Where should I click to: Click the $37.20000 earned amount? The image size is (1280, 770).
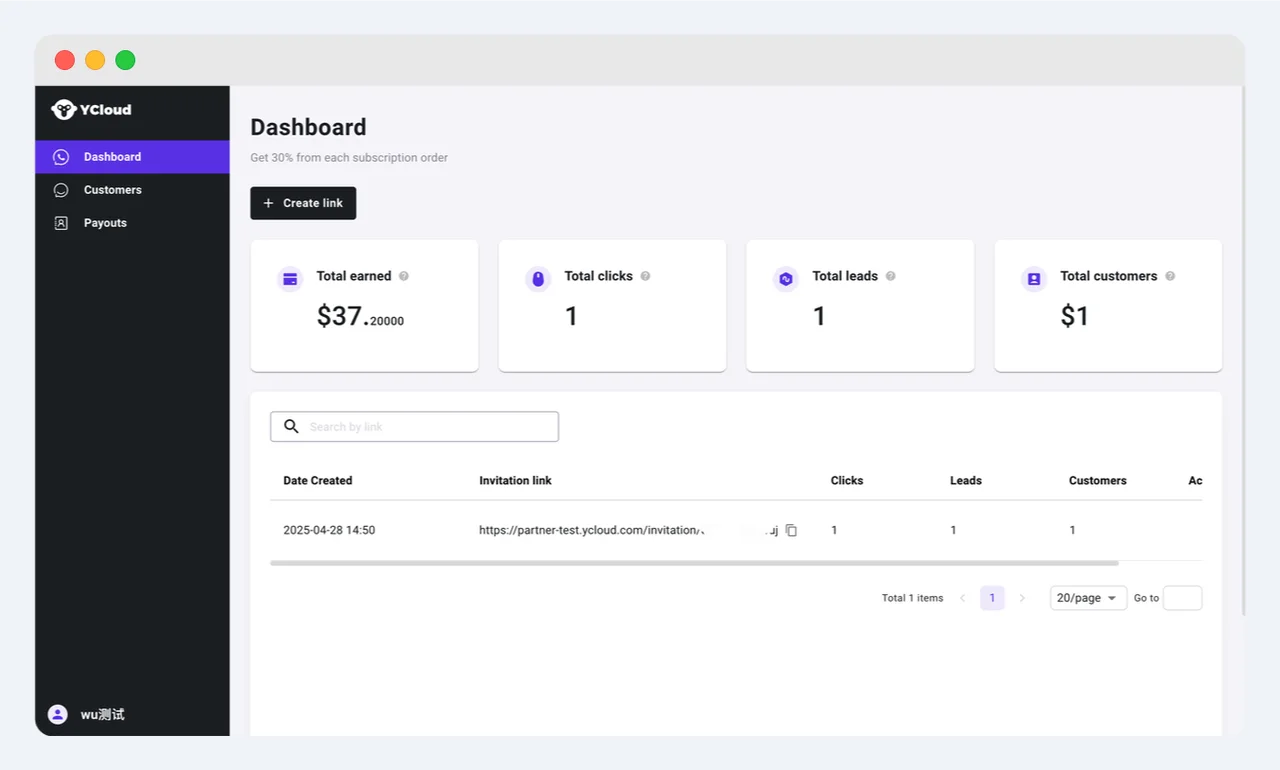click(x=360, y=317)
